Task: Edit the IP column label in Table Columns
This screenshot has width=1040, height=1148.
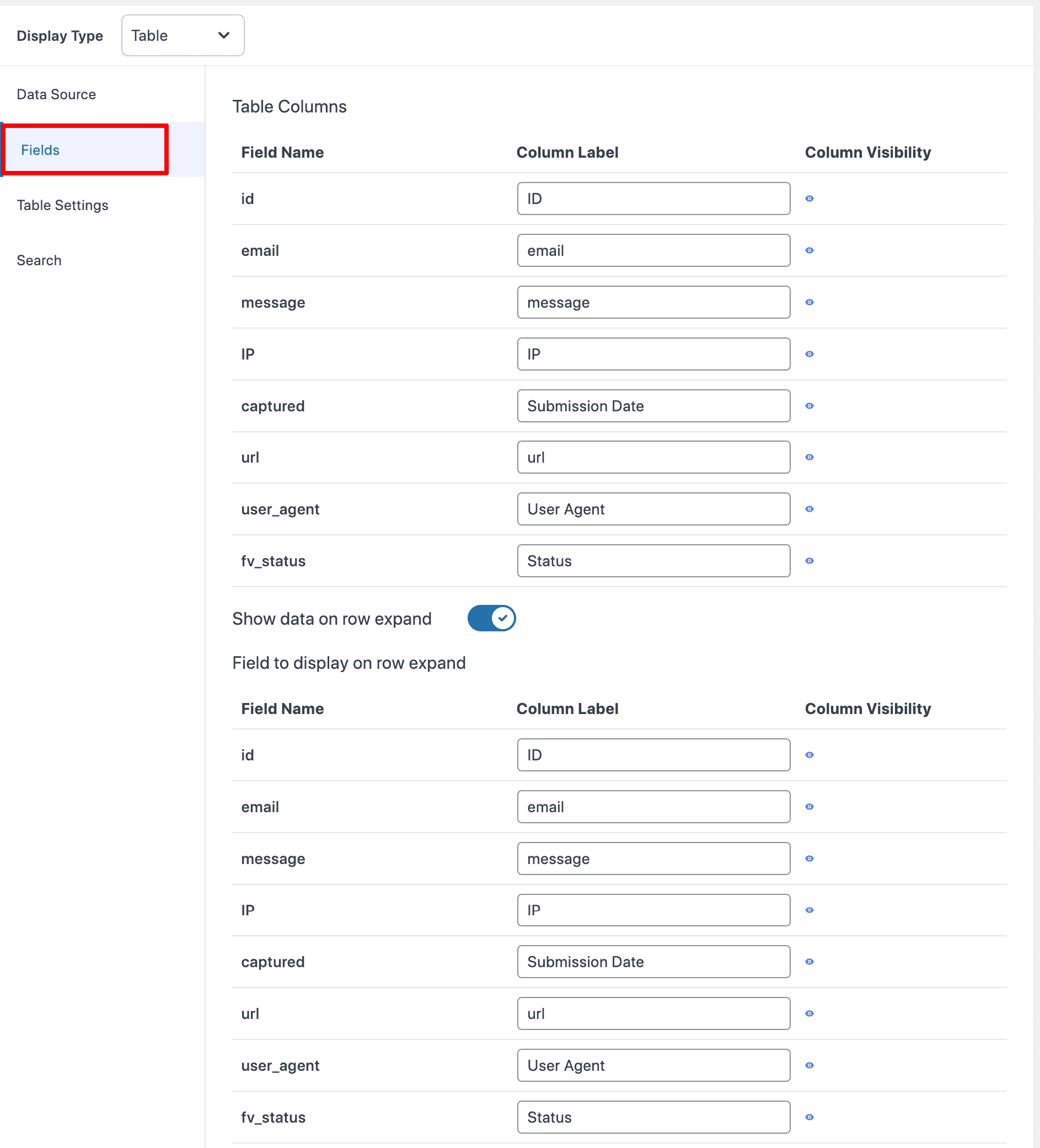Action: pyautogui.click(x=654, y=354)
